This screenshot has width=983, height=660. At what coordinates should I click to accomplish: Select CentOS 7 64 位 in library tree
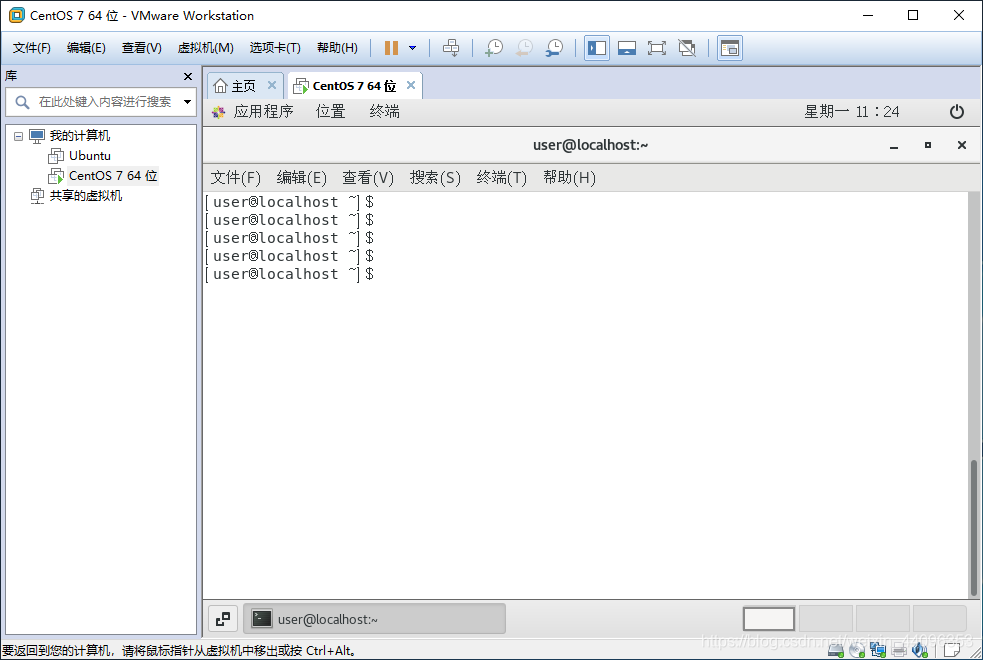pos(113,175)
